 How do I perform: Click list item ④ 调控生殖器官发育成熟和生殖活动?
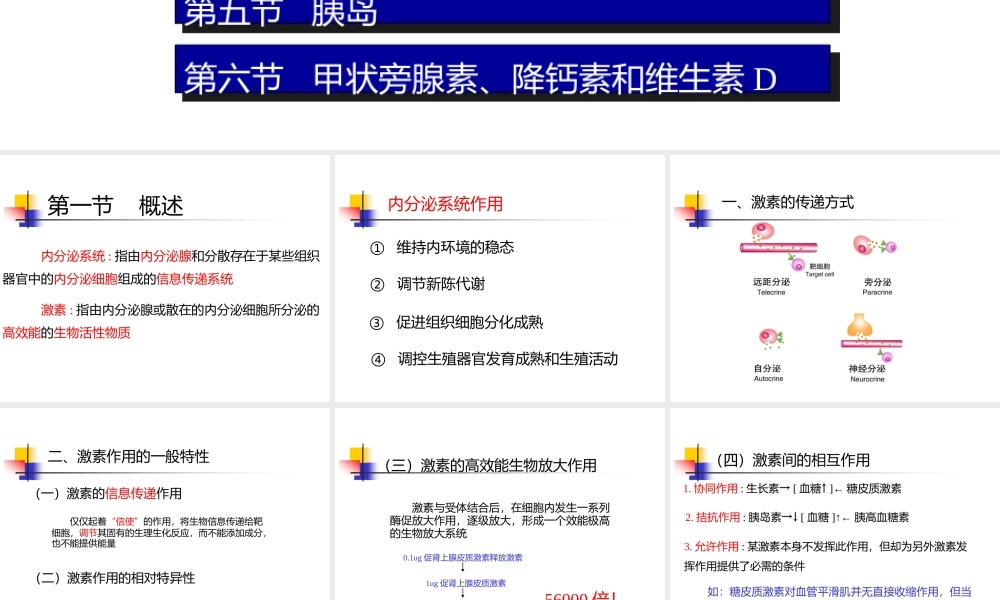(x=494, y=359)
